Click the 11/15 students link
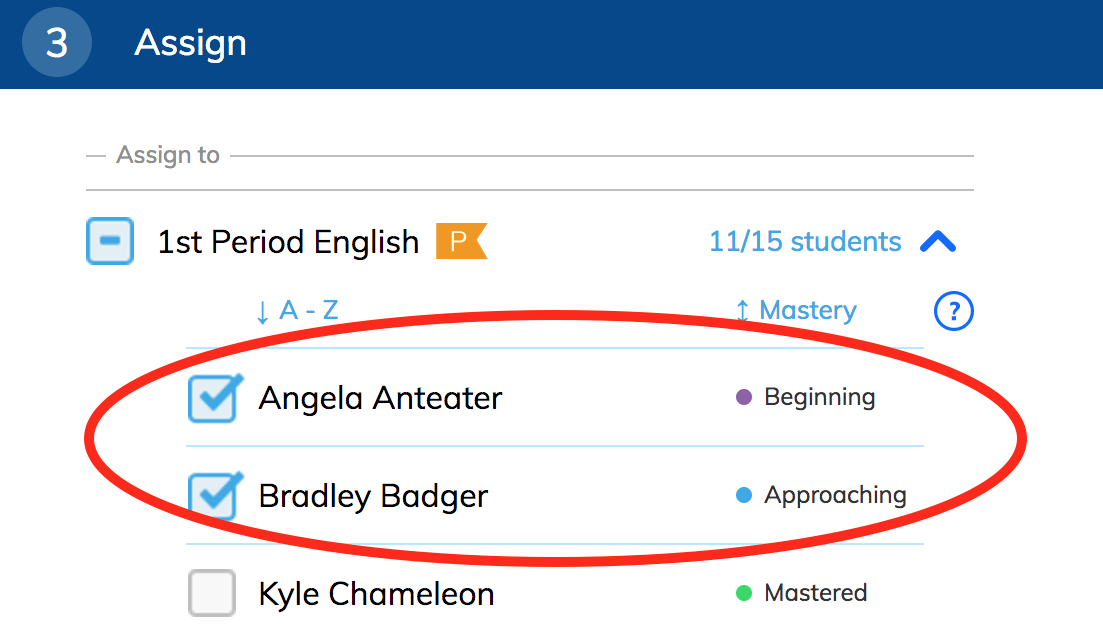This screenshot has height=634, width=1103. pos(805,241)
